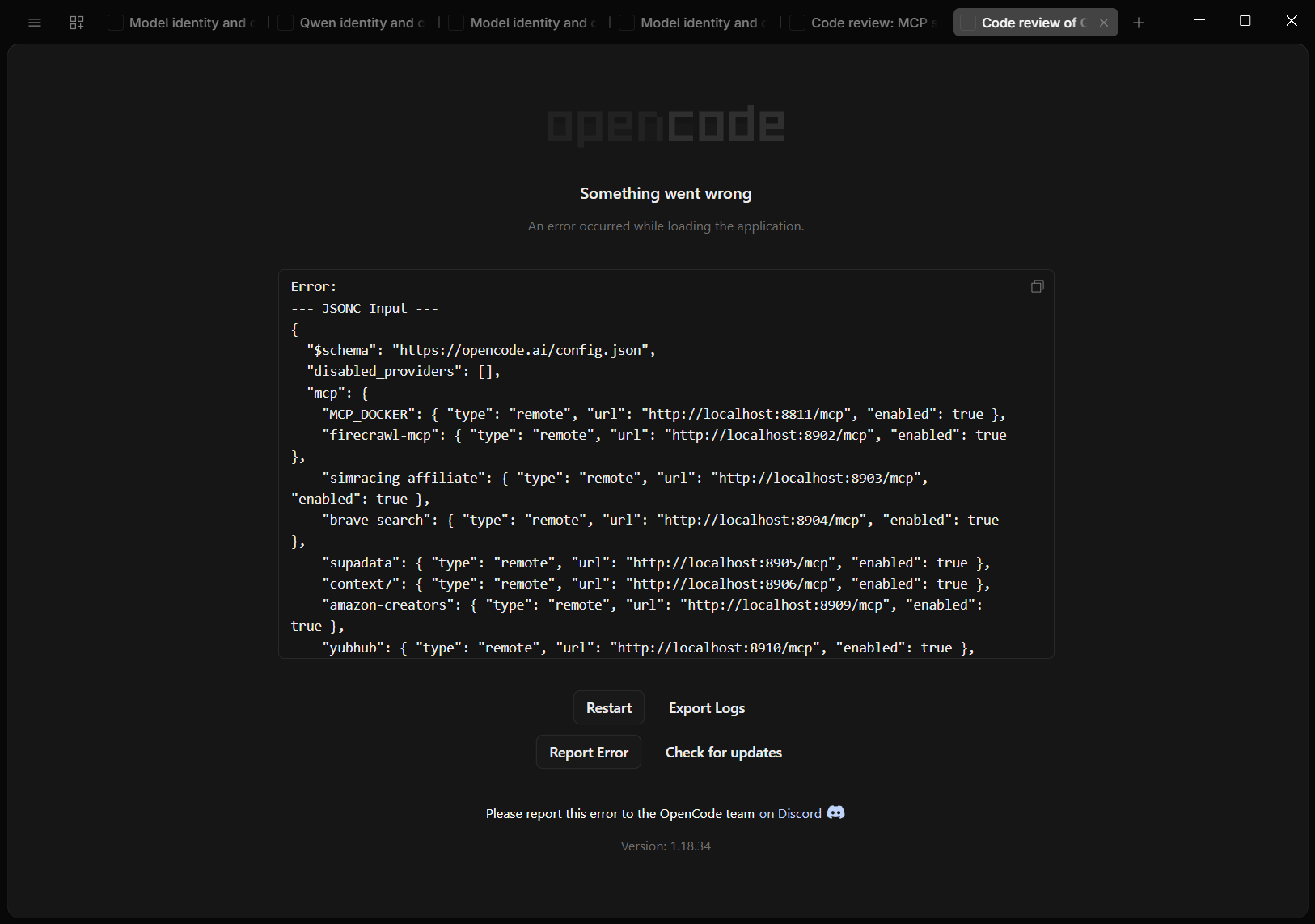Click the '"context7"' entry line
This screenshot has height=924, width=1315.
point(656,584)
